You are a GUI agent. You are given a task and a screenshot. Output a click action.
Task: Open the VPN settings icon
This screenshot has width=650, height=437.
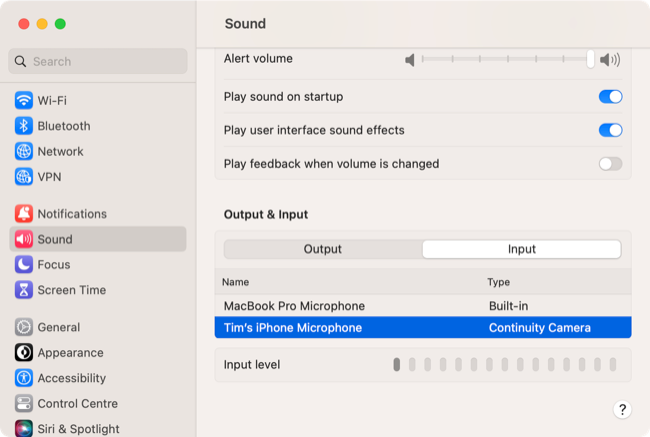24,177
